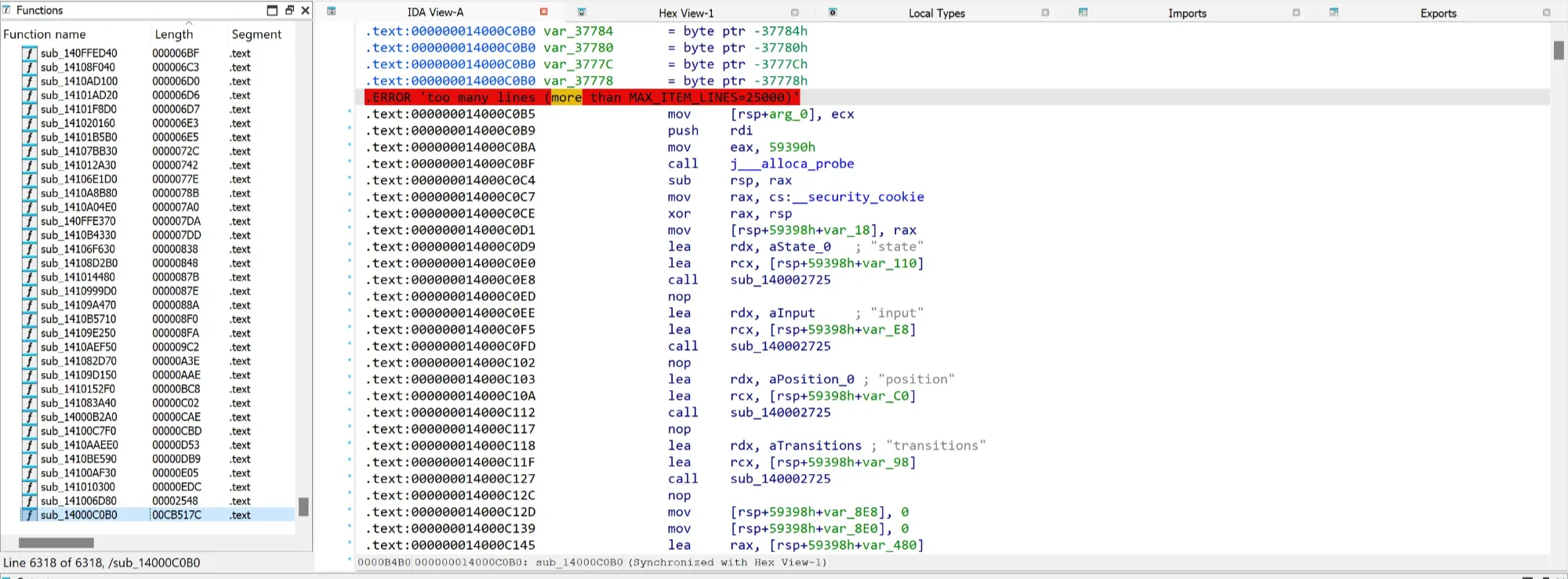Viewport: 1568px width, 579px height.
Task: Click the Imports tab icon
Action: pos(1083,13)
